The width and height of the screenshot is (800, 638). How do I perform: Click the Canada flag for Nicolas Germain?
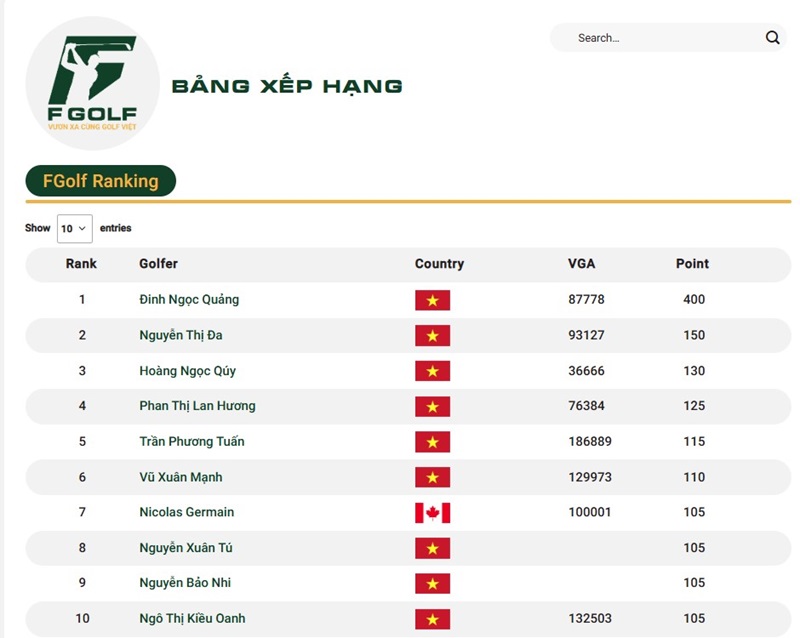(x=432, y=513)
